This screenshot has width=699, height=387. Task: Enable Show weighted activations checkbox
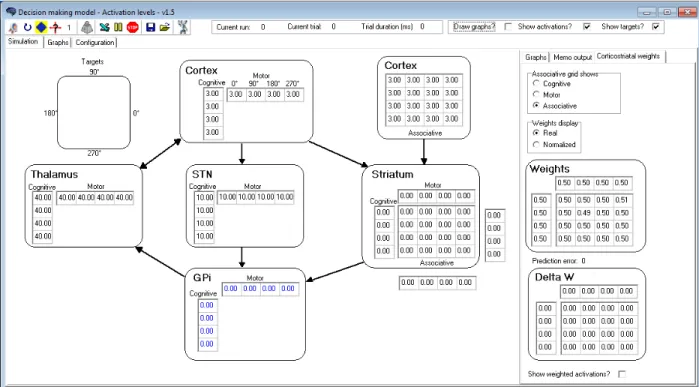tap(622, 374)
